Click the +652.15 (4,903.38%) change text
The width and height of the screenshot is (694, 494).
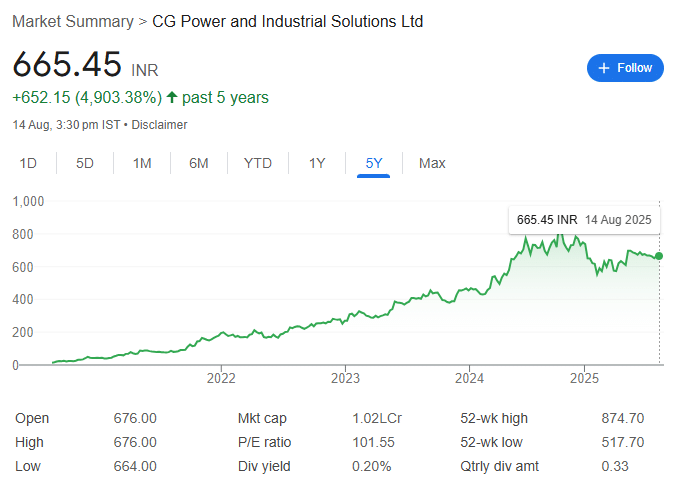click(87, 97)
